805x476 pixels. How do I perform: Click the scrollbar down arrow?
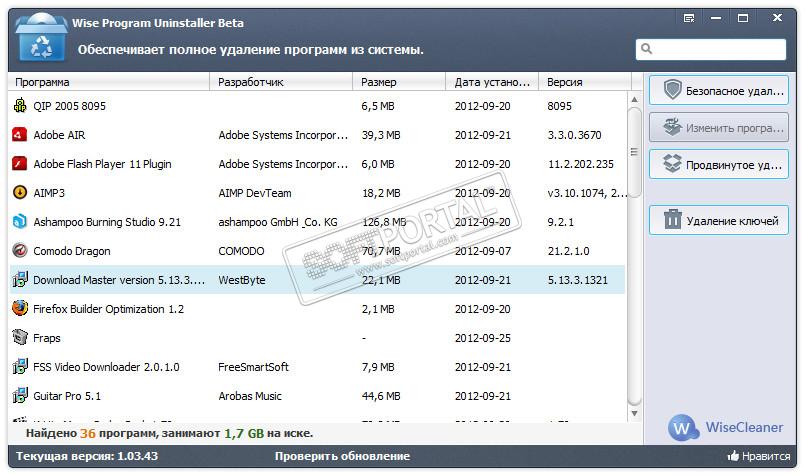tap(635, 413)
